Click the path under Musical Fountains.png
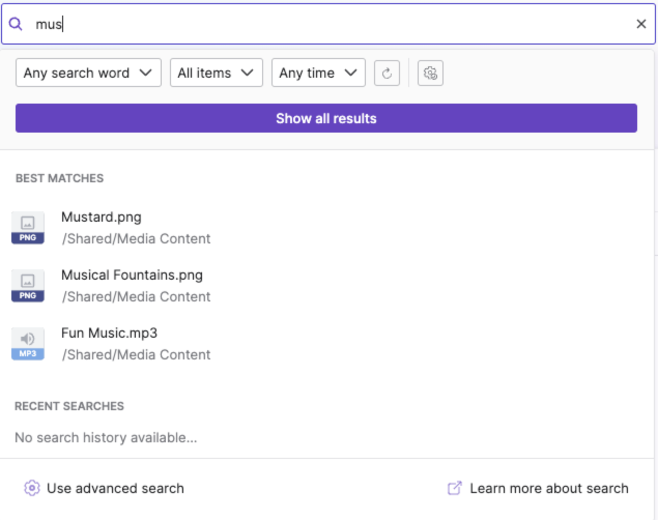The height and width of the screenshot is (520, 658). pos(136,296)
